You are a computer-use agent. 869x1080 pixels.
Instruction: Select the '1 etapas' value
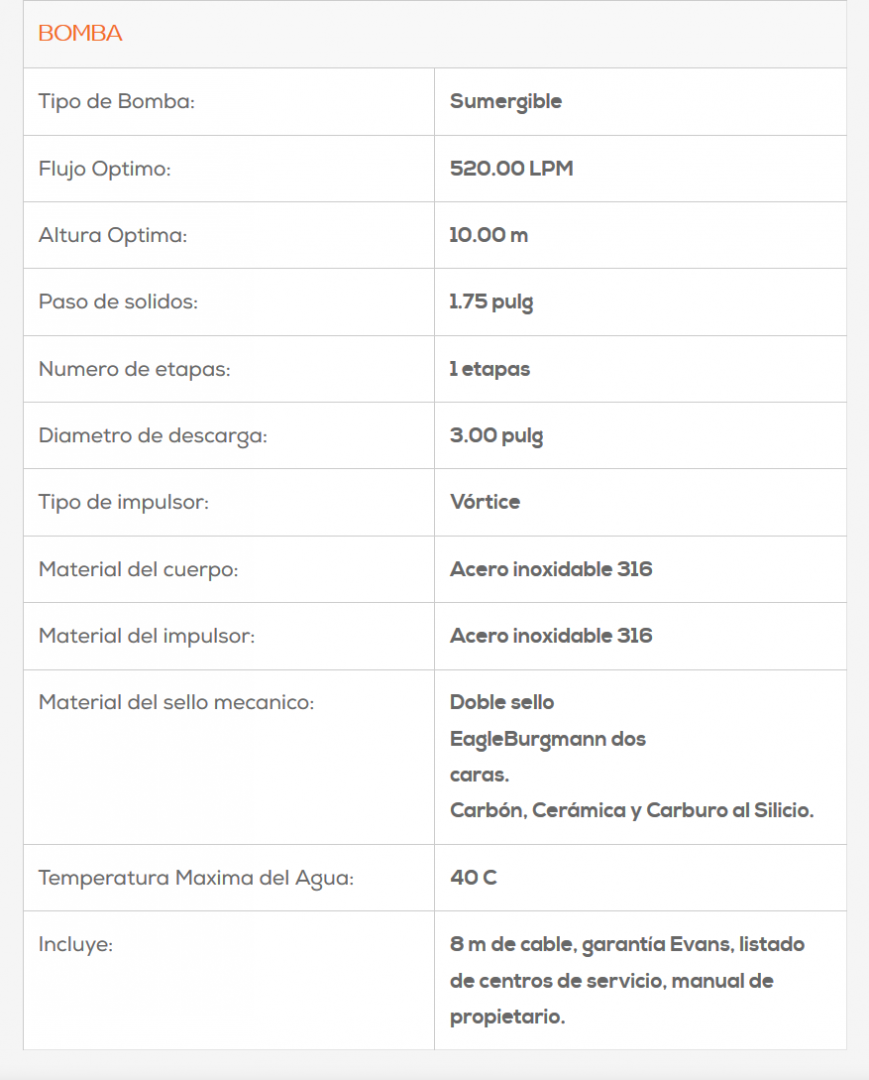[490, 369]
